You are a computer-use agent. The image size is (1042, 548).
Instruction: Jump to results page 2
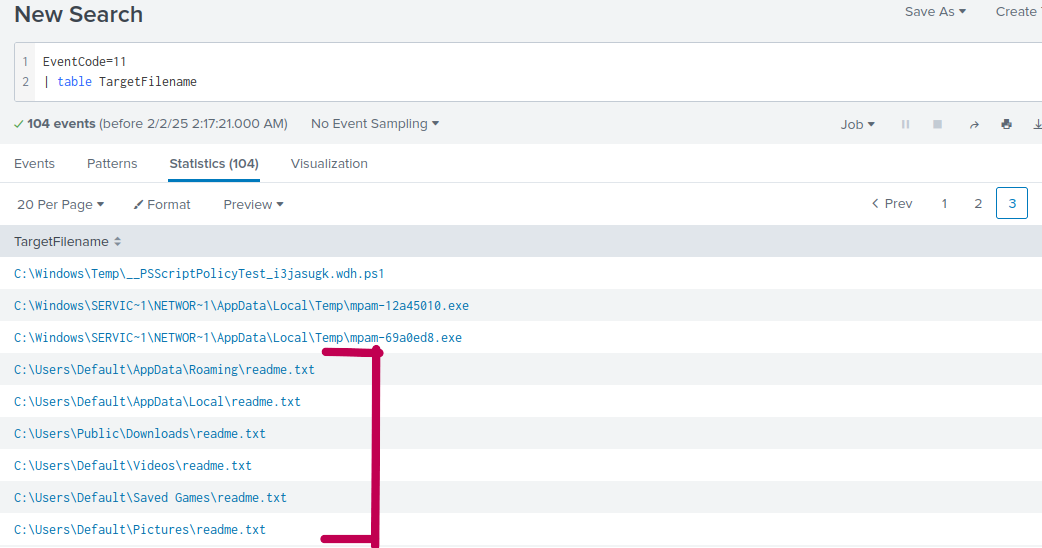(x=978, y=204)
